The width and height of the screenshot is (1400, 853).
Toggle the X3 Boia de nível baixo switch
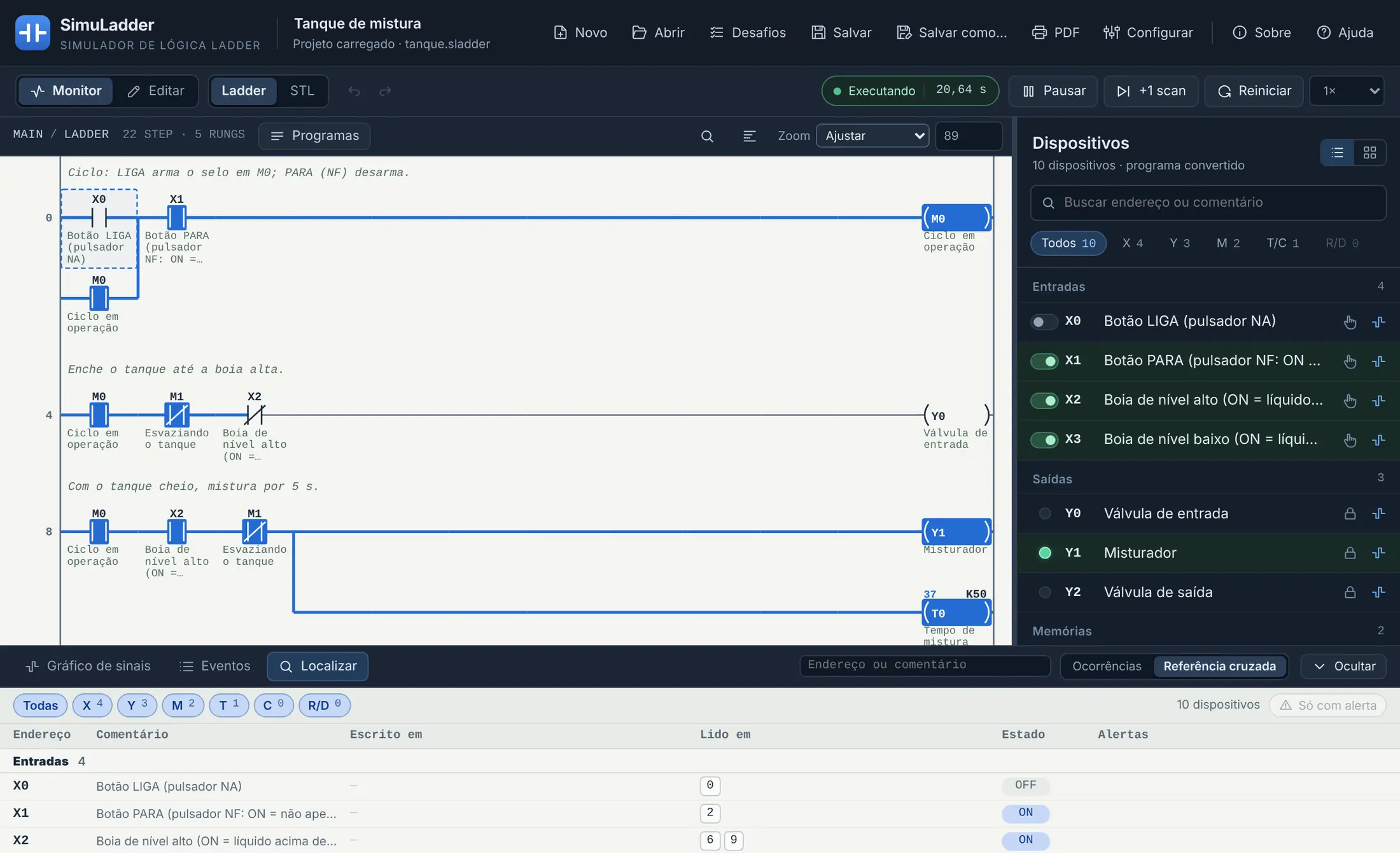point(1044,440)
